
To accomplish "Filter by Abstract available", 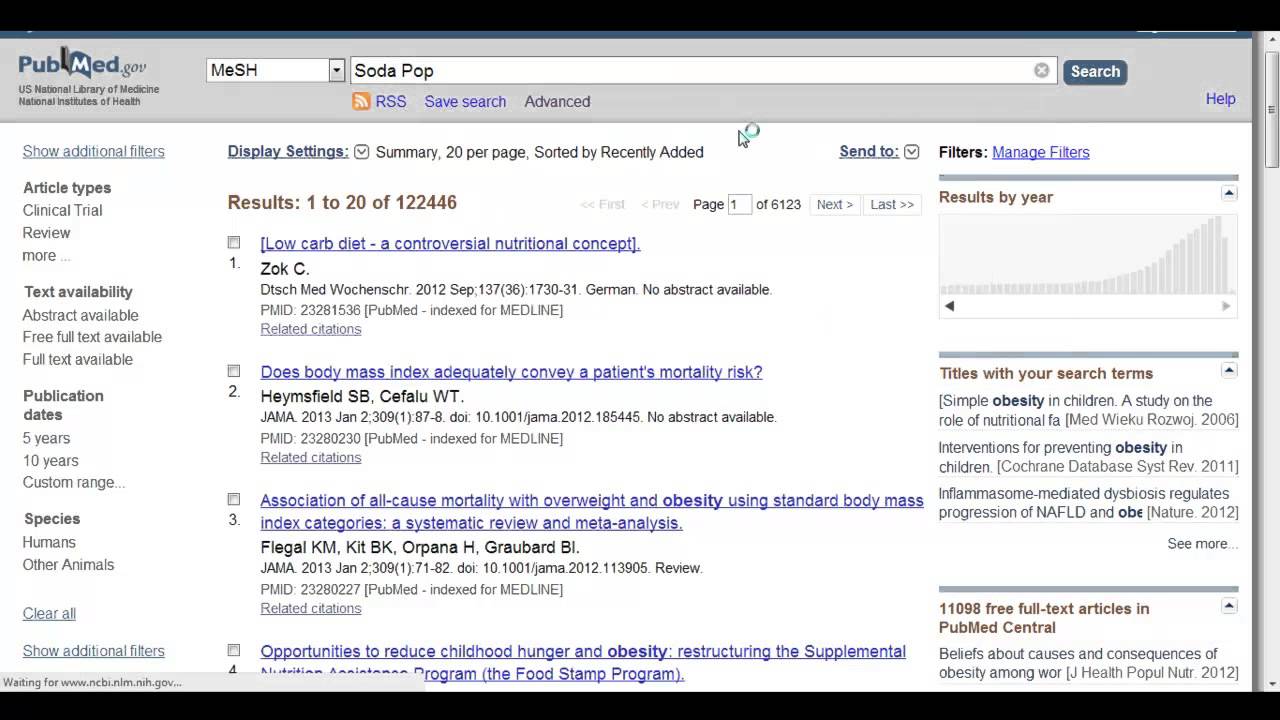I will 81,315.
